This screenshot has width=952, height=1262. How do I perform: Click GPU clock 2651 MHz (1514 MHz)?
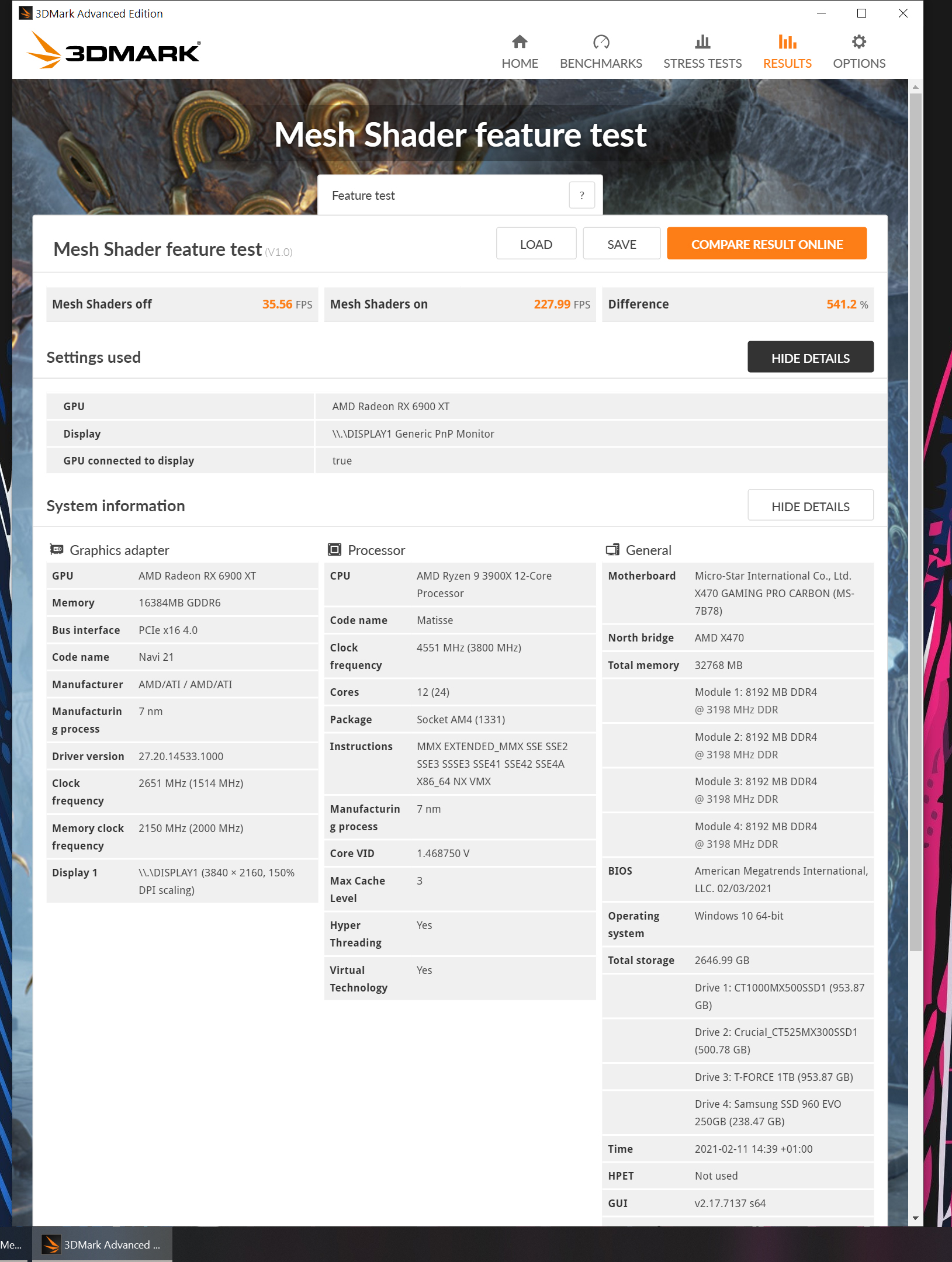click(x=191, y=783)
